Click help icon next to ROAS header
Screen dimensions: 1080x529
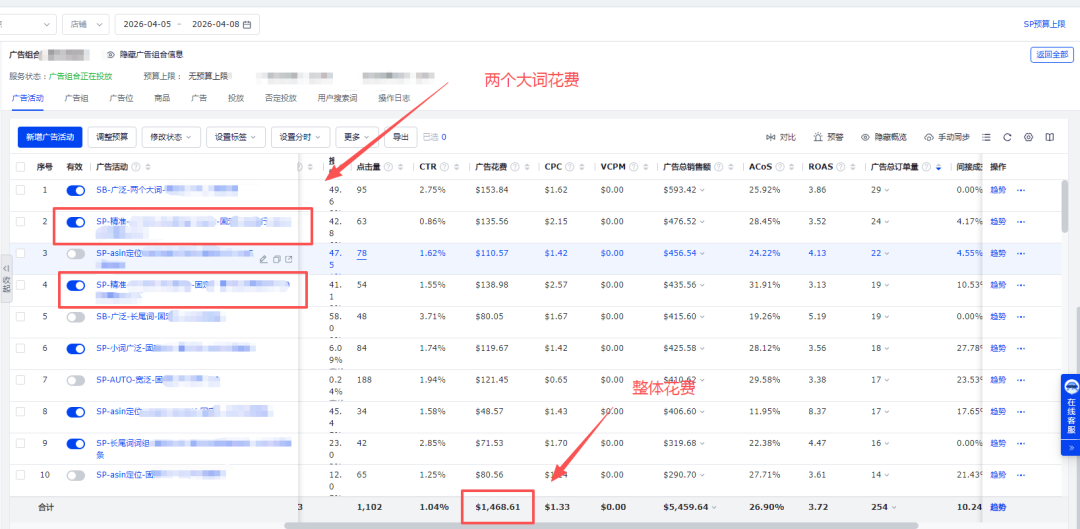click(x=840, y=167)
